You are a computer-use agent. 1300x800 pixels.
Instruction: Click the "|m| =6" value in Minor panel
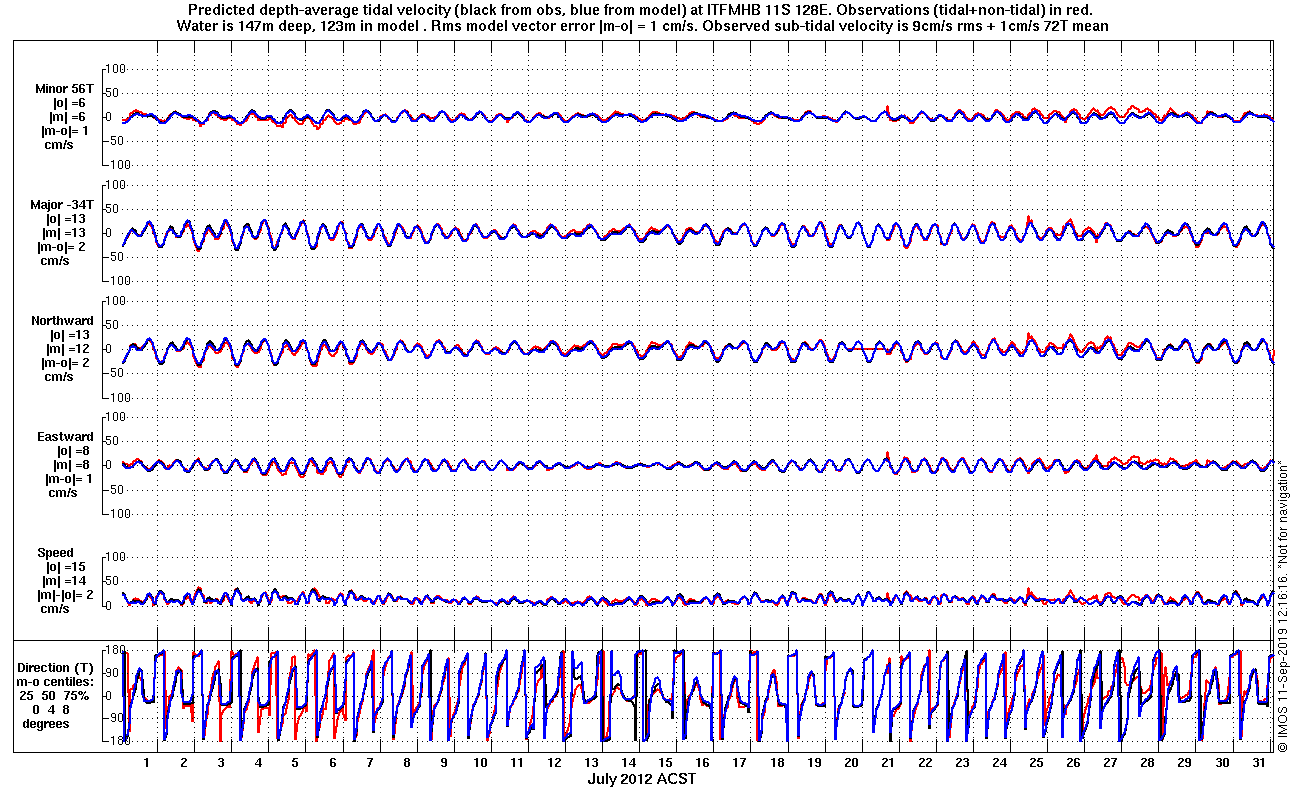pyautogui.click(x=68, y=116)
